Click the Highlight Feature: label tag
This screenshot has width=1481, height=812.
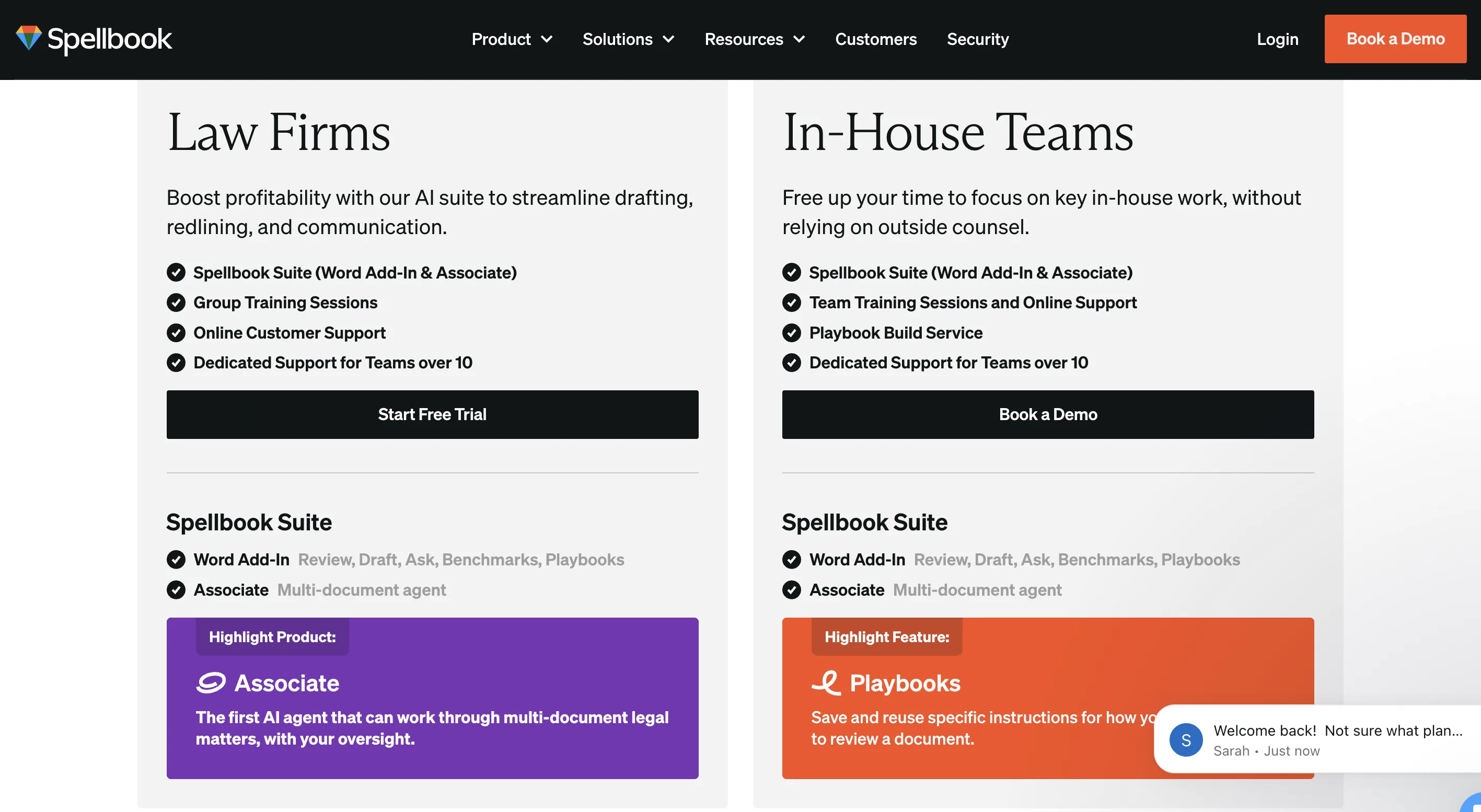point(886,637)
